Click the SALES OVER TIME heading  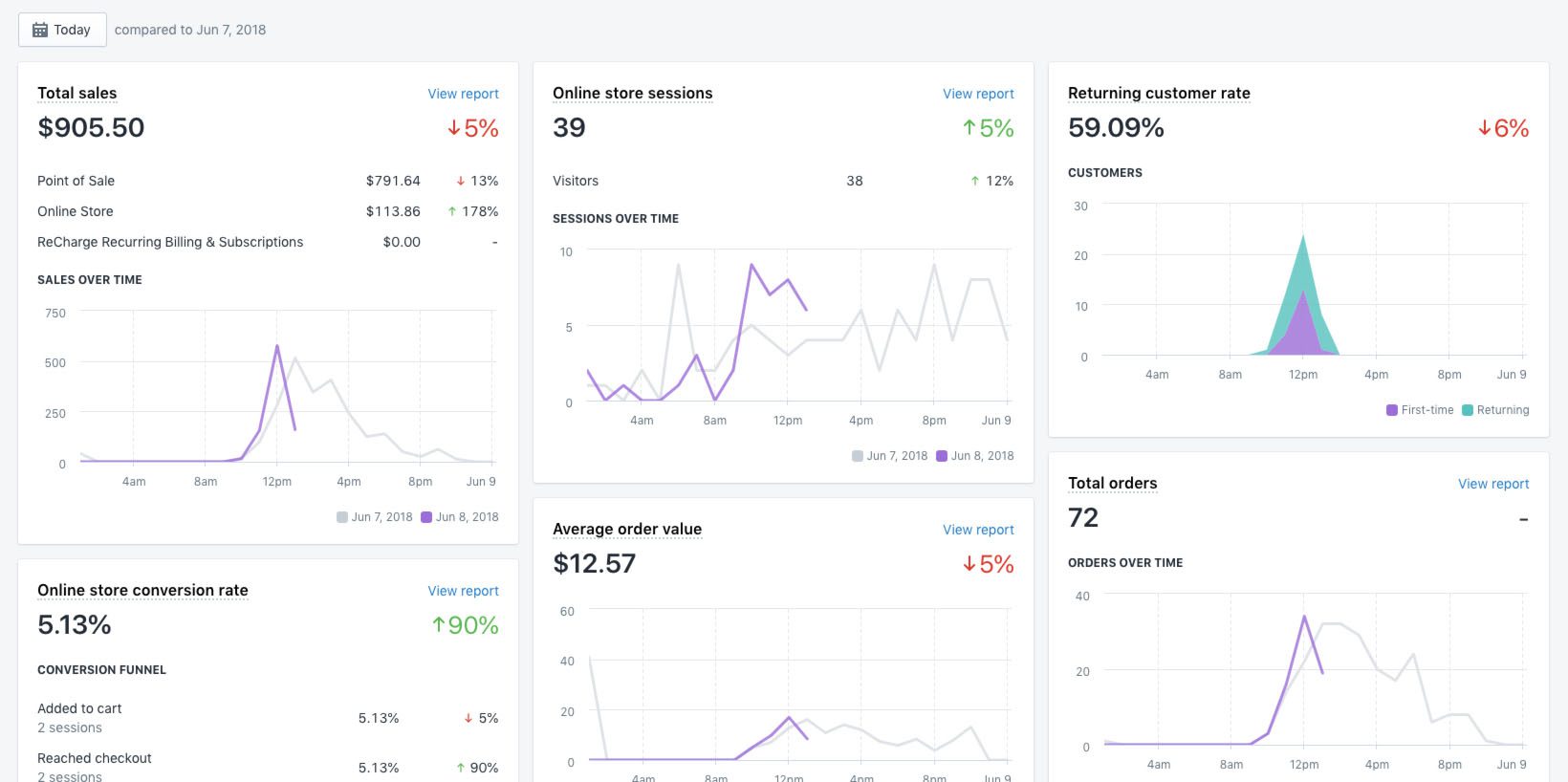click(x=90, y=280)
